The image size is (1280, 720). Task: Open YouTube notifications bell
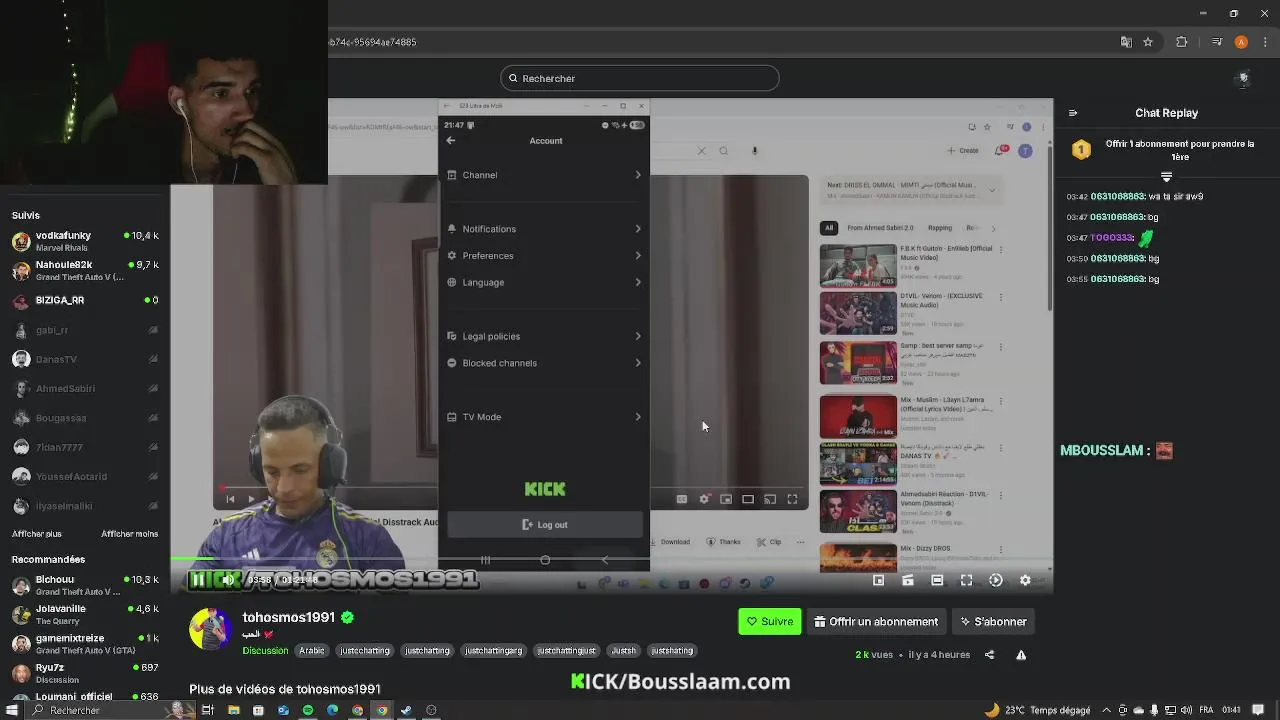[x=1000, y=151]
